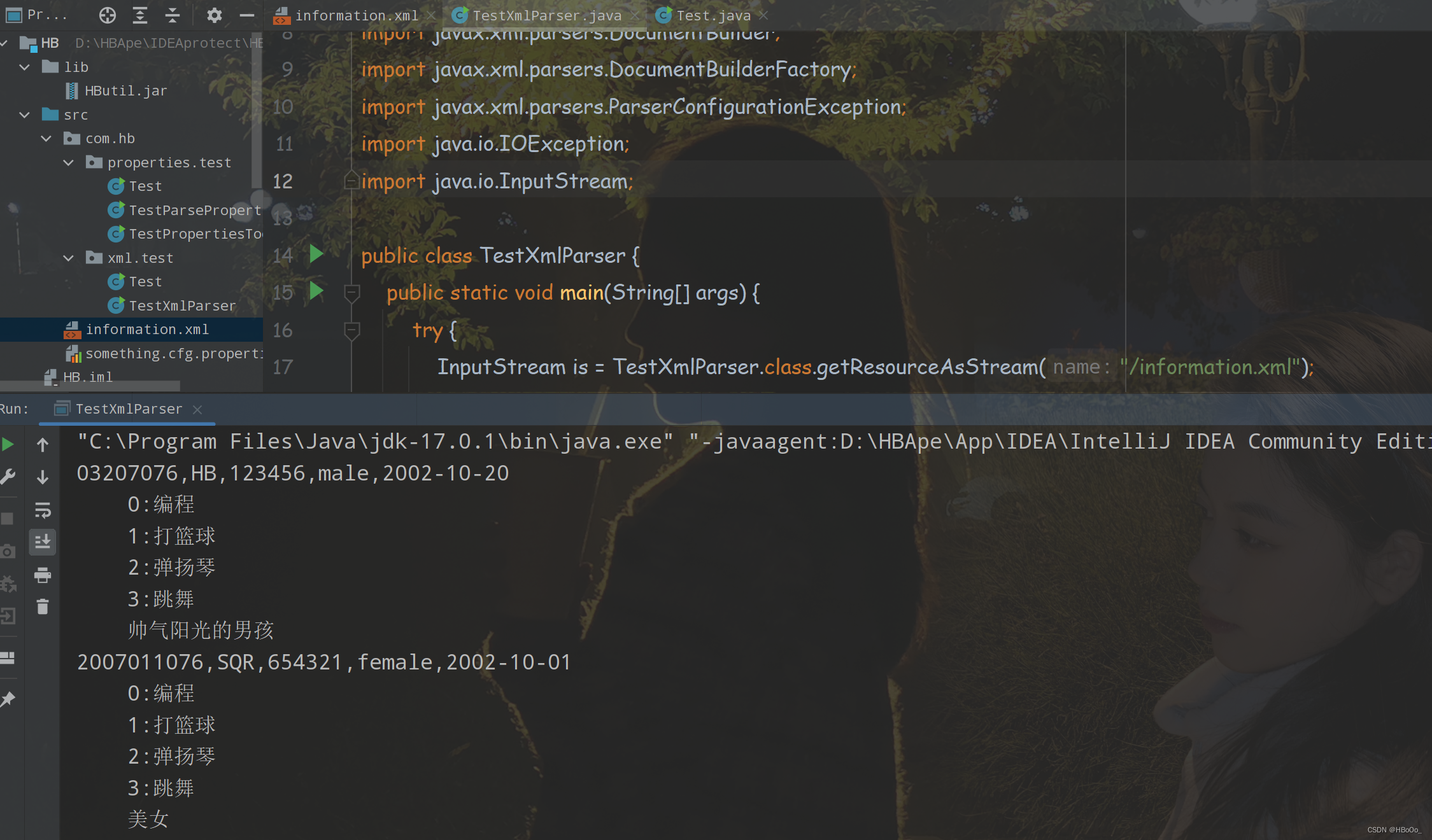The height and width of the screenshot is (840, 1432).
Task: Collapse the xml.test package
Action: pyautogui.click(x=69, y=258)
